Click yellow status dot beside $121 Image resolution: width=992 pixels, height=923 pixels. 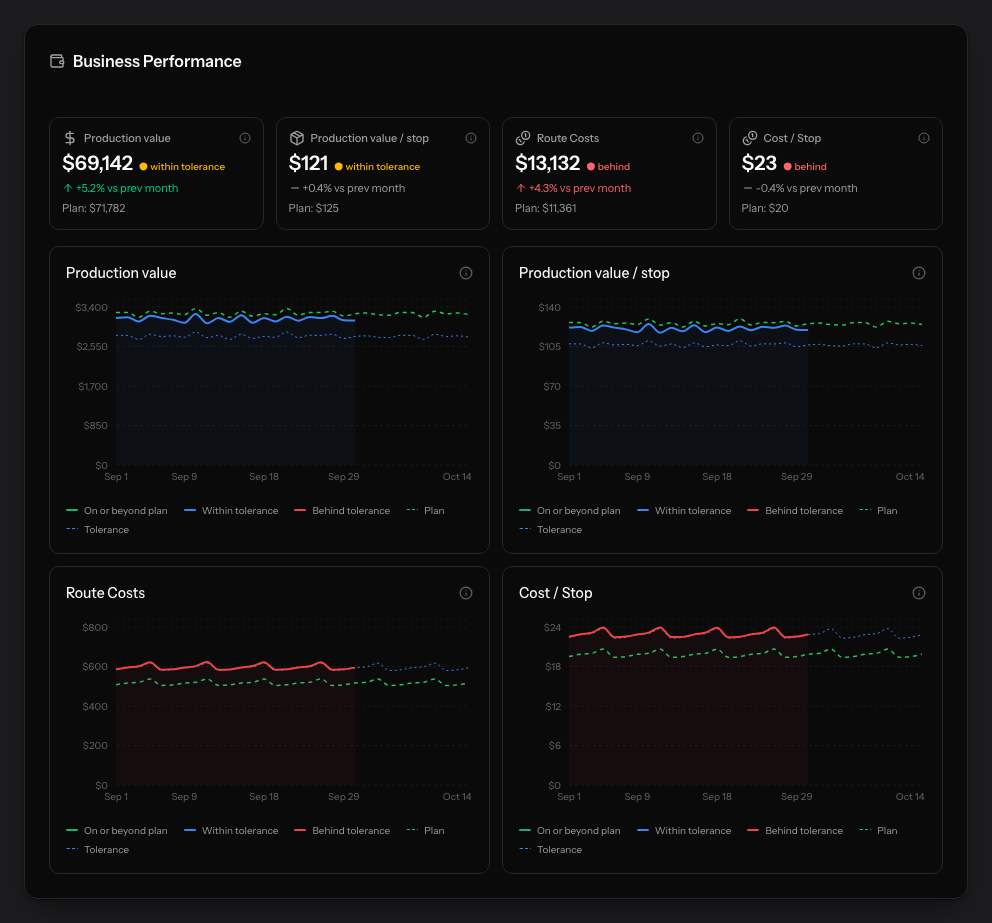pyautogui.click(x=338, y=166)
